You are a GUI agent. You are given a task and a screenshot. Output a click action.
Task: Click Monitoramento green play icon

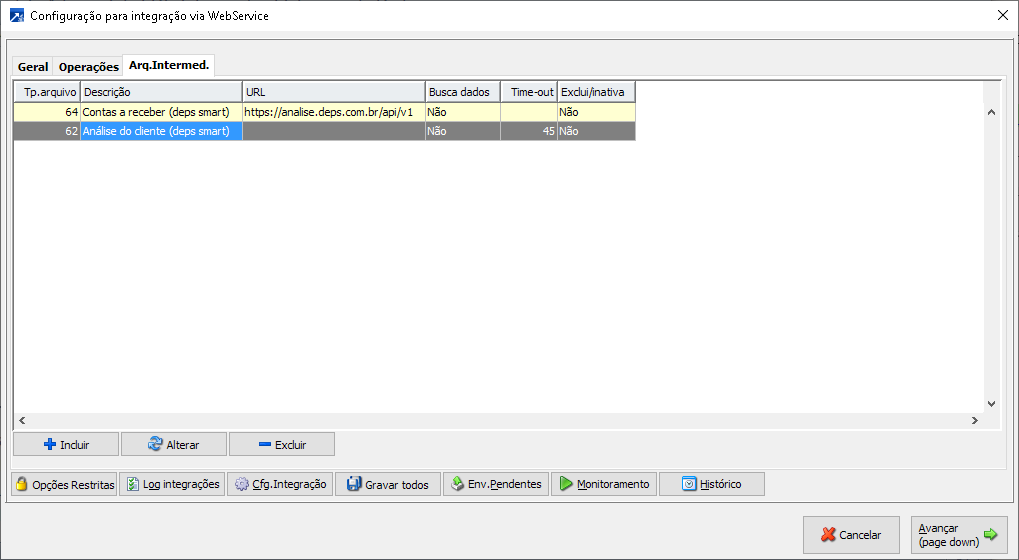click(x=566, y=484)
